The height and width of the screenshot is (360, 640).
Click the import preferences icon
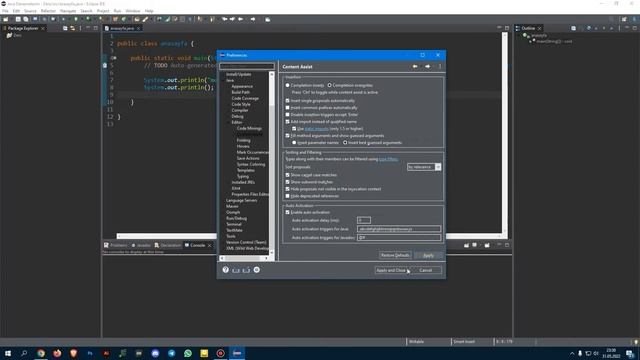coord(236,270)
